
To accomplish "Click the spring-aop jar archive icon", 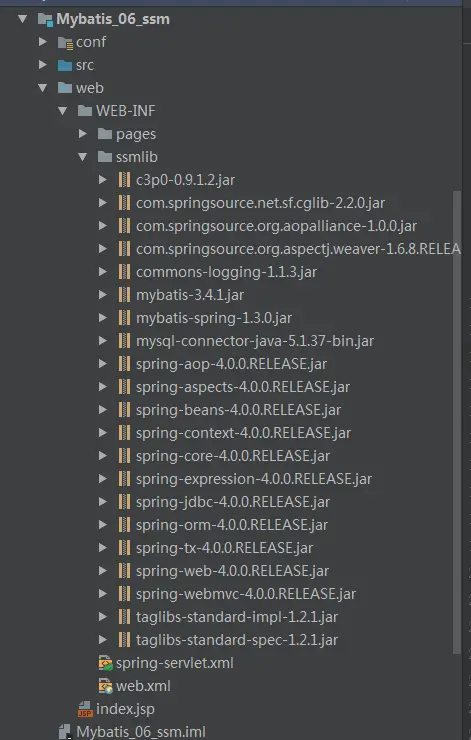I will coord(125,364).
